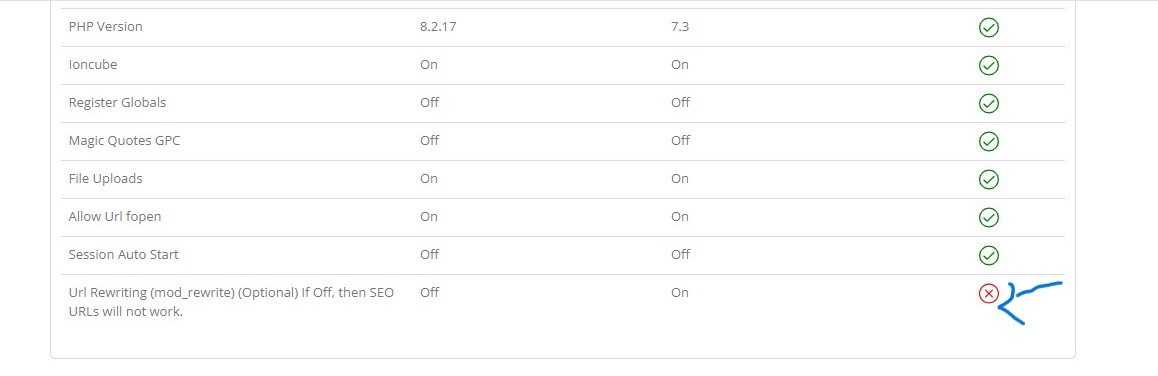Click the Session Auto Start label
The image size is (1158, 376).
123,254
